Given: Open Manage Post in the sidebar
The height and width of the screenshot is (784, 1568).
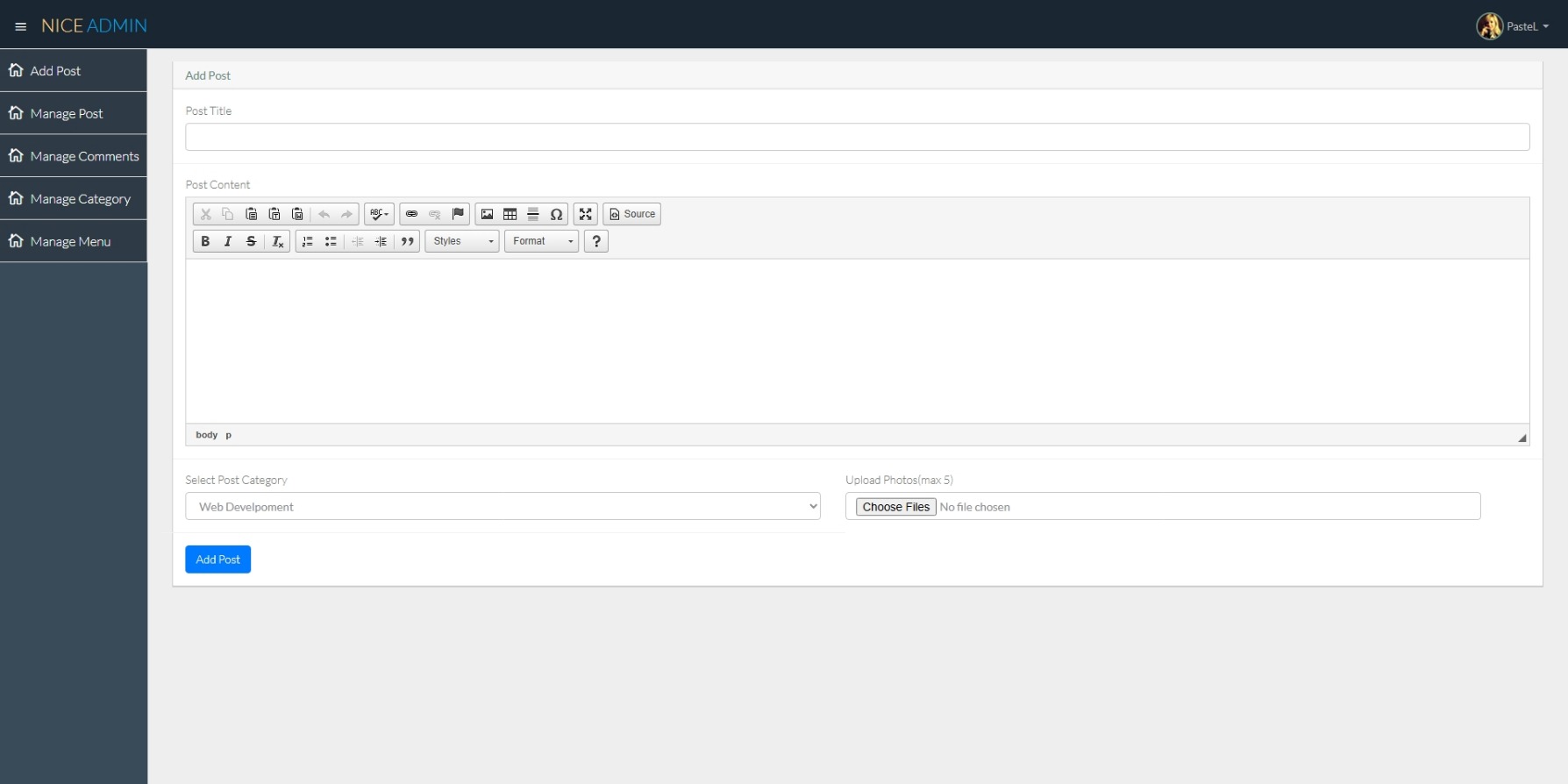Looking at the screenshot, I should (74, 113).
